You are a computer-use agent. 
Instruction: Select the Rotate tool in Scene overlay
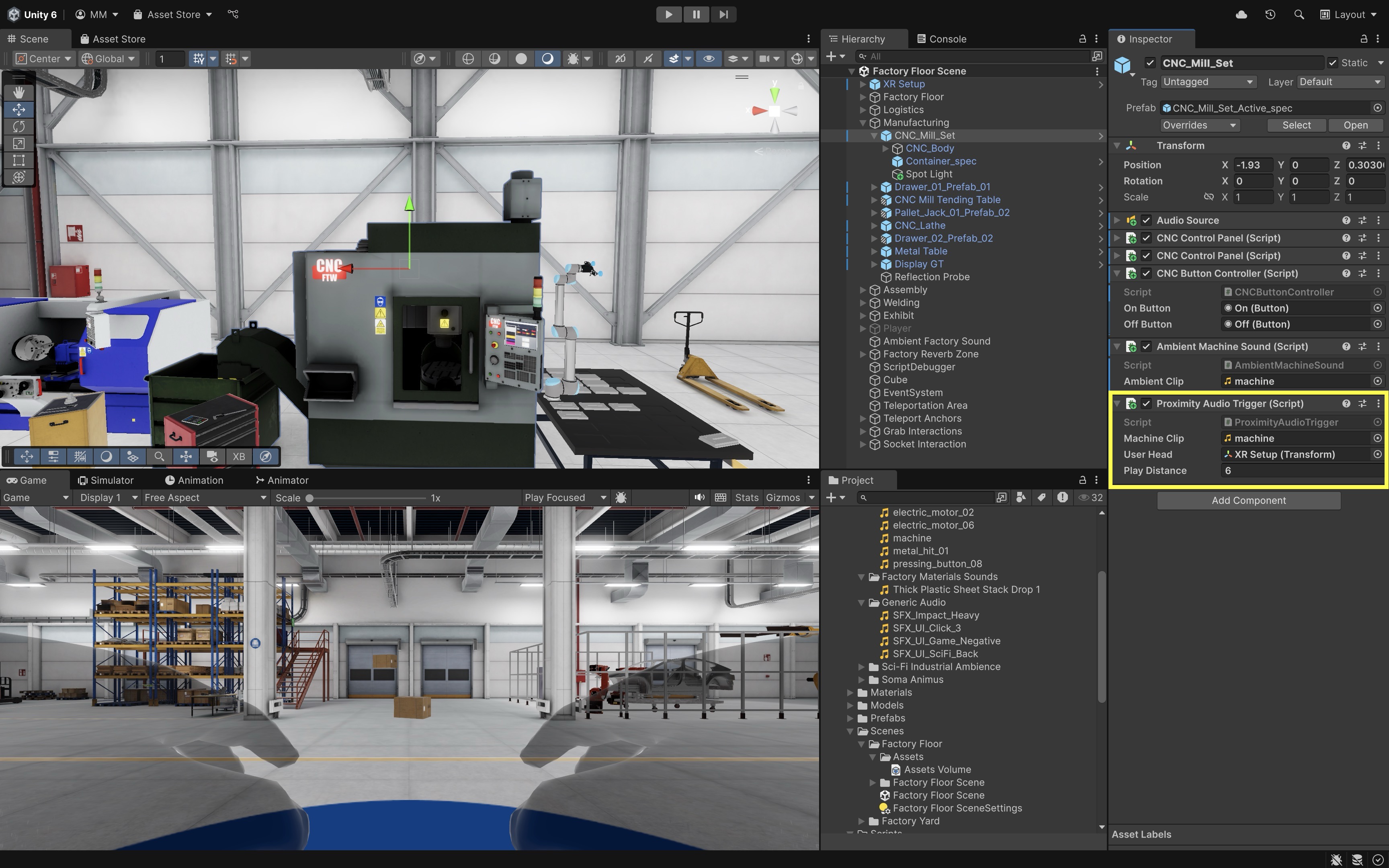[18, 126]
